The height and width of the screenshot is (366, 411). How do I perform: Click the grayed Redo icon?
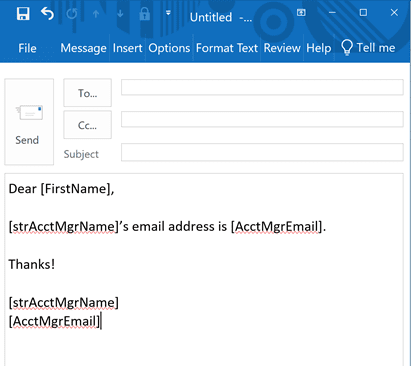click(72, 14)
